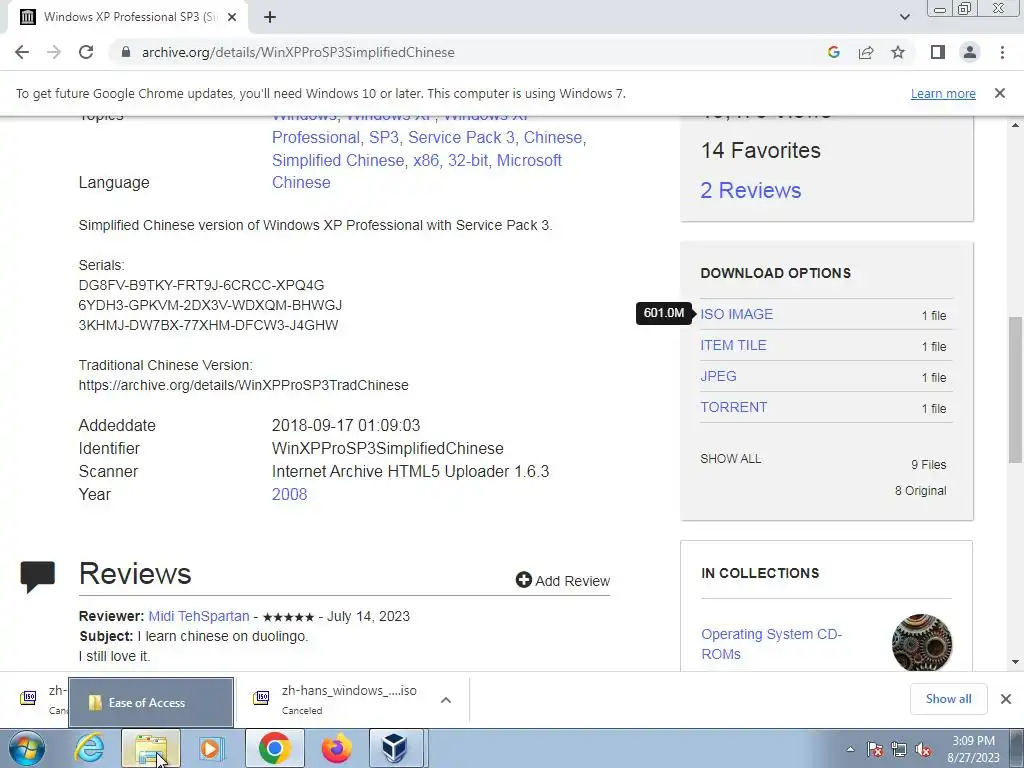Click the Ease of Access taskbar preview
The height and width of the screenshot is (768, 1024).
point(151,703)
